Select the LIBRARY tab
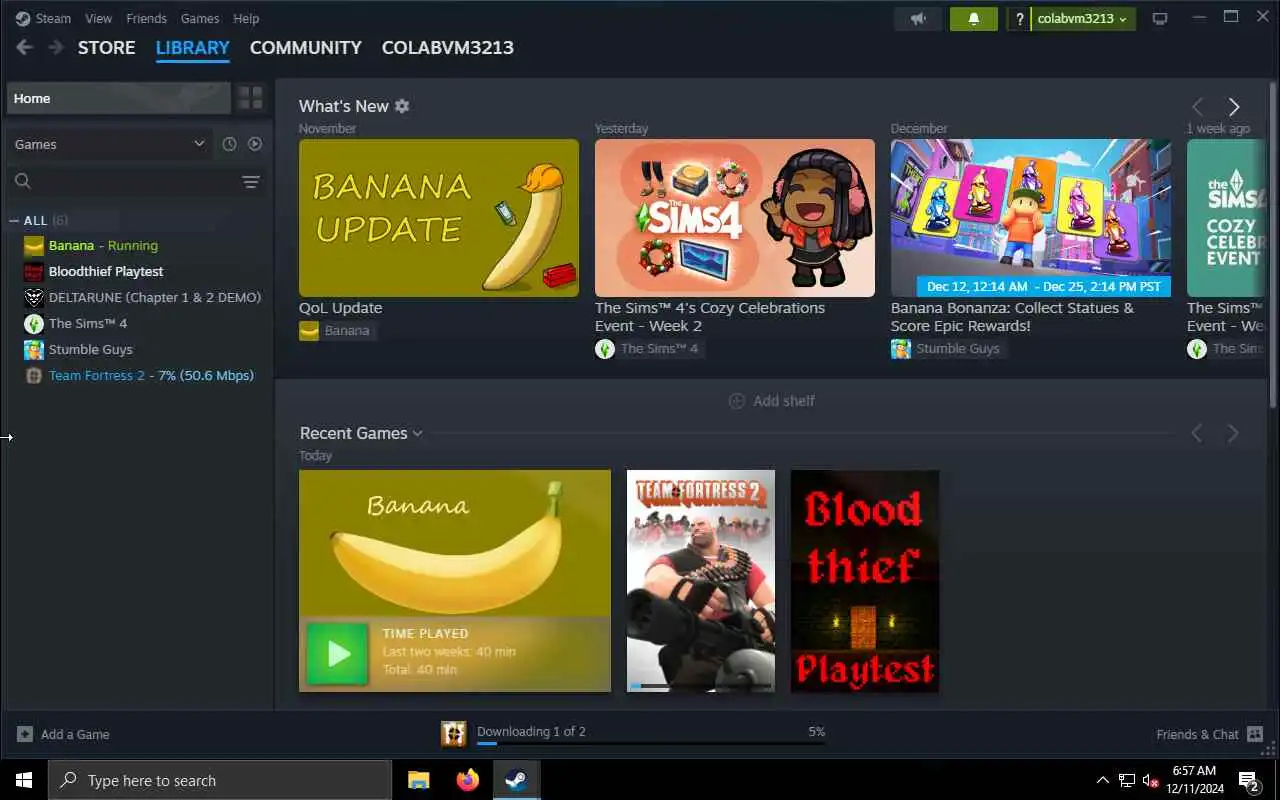 192,47
